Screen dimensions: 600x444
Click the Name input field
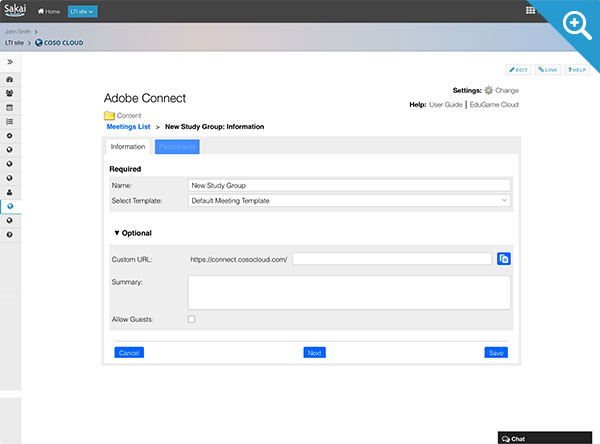[349, 185]
